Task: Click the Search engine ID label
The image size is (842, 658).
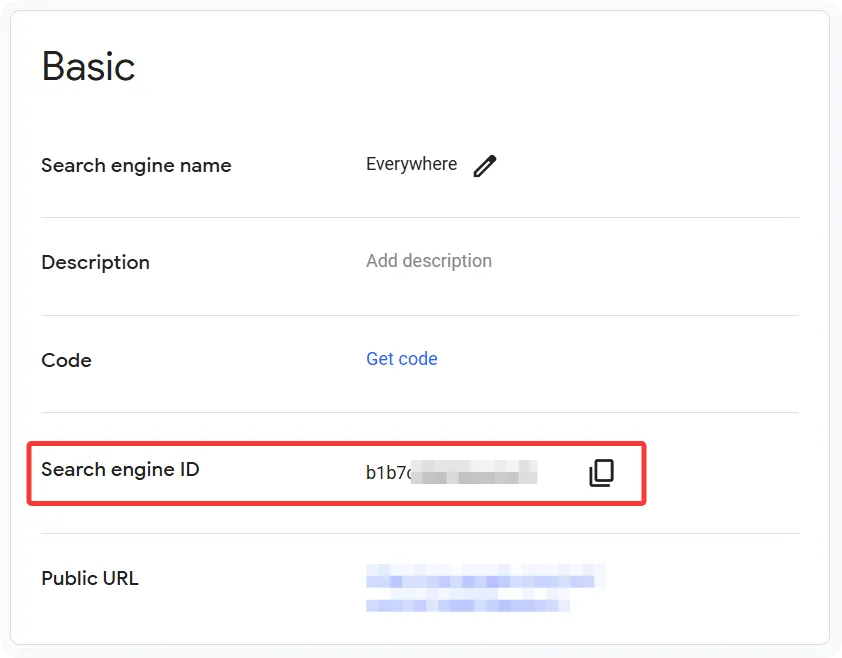Action: click(x=119, y=469)
